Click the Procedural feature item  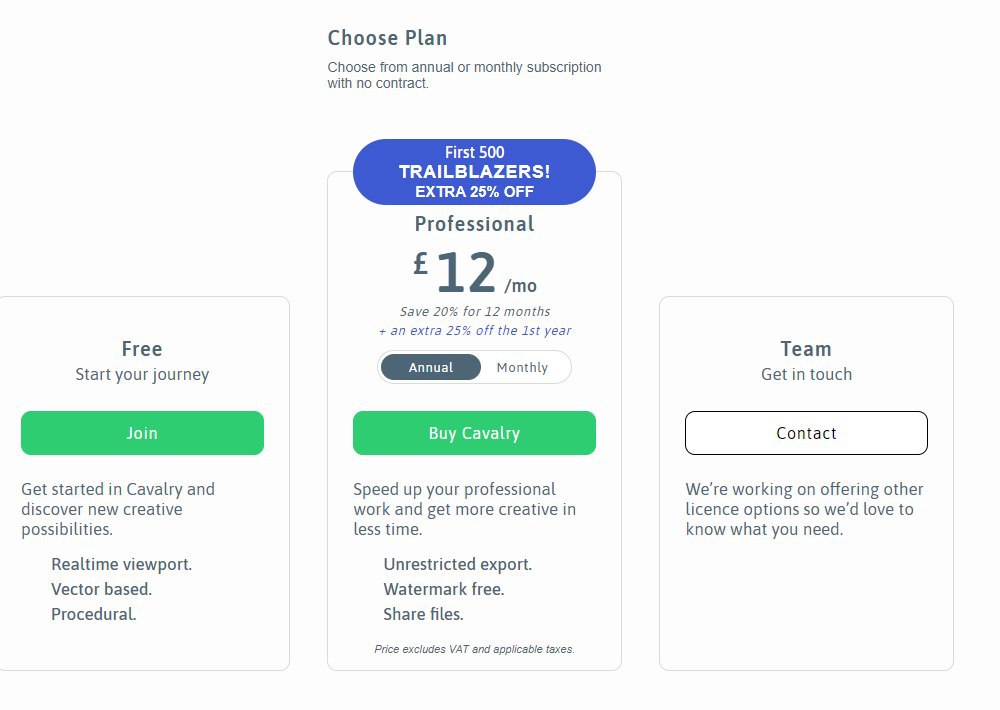[x=93, y=614]
